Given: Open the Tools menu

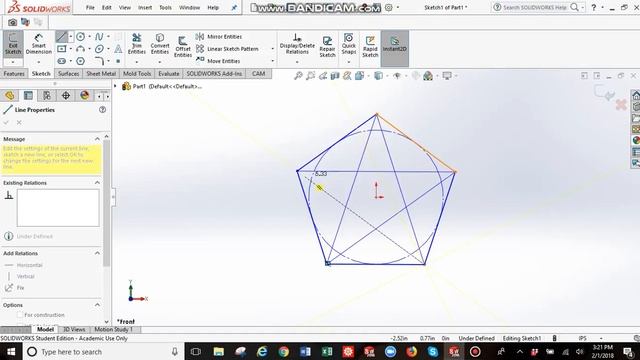Looking at the screenshot, I should (165, 8).
